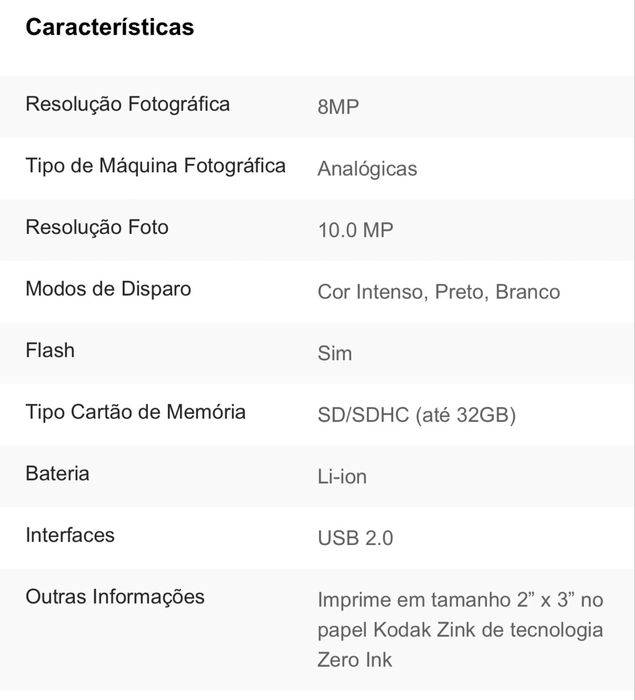This screenshot has height=700, width=635.
Task: Select the Outras Informações label
Action: pos(115,597)
